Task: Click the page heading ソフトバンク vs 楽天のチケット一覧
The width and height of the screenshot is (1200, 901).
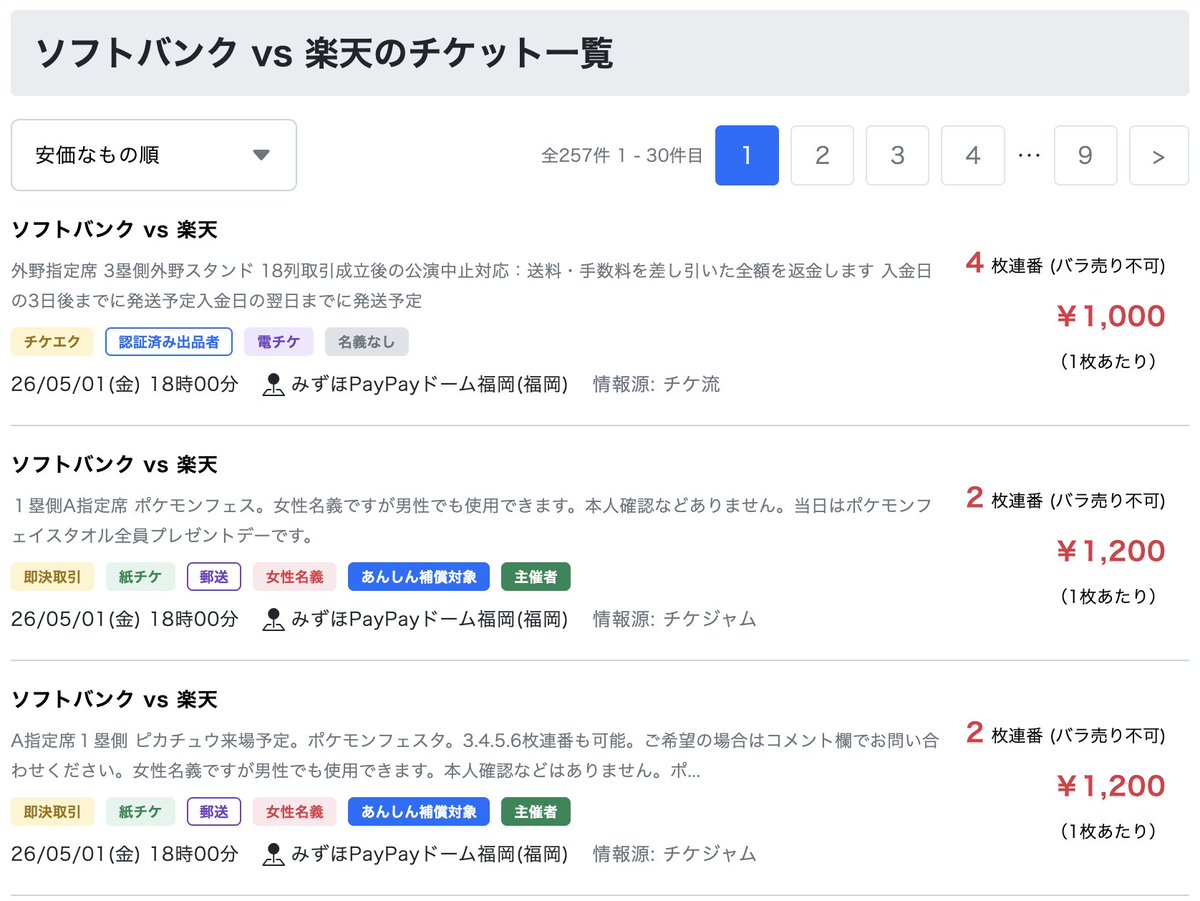Action: point(323,53)
